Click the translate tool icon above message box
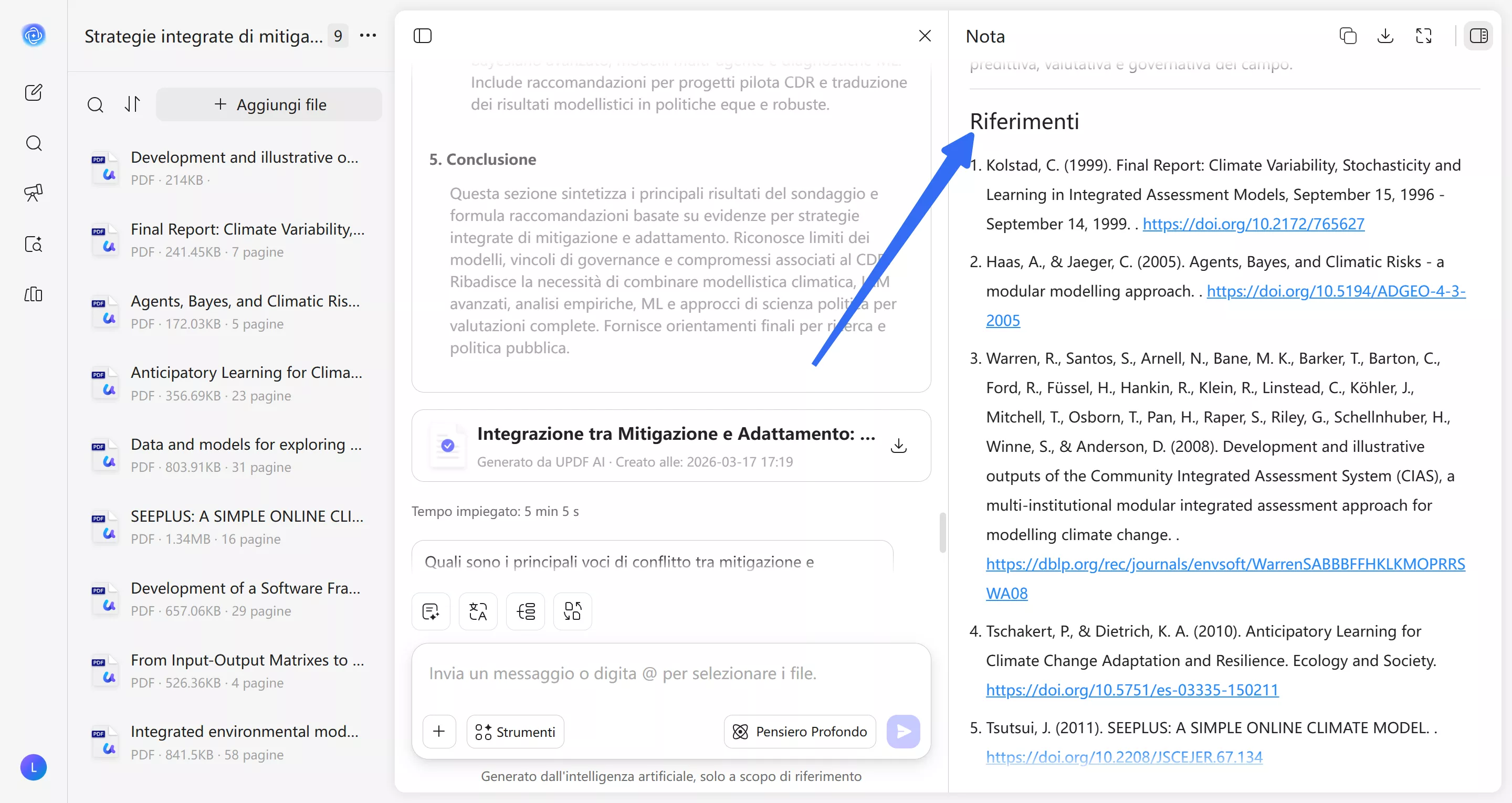1512x803 pixels. click(478, 611)
